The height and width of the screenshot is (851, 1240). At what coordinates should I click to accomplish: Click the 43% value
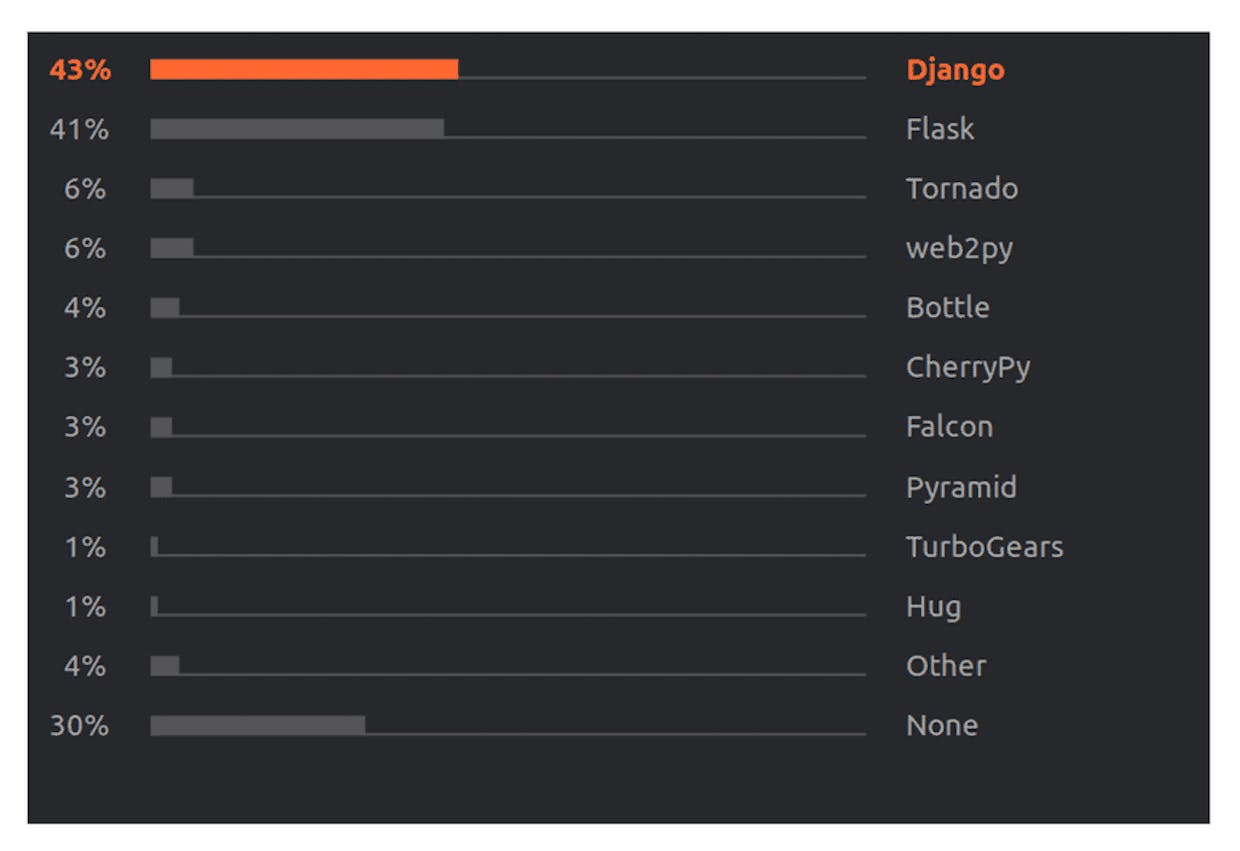80,70
